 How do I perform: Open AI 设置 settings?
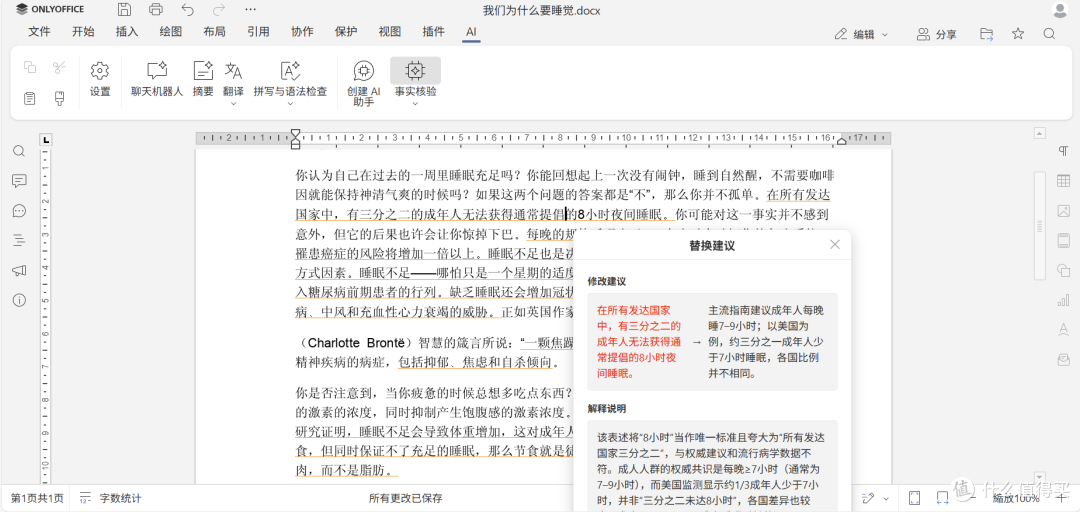[100, 78]
